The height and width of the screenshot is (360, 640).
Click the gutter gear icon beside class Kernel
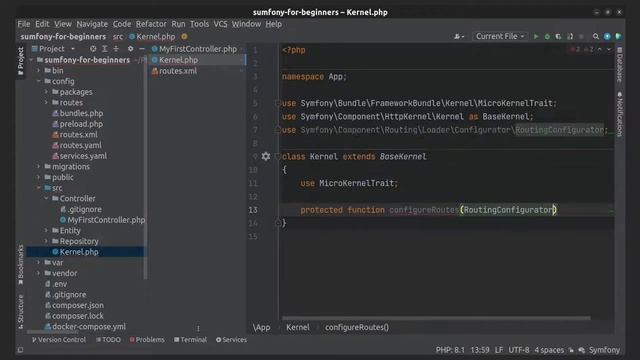coord(266,156)
